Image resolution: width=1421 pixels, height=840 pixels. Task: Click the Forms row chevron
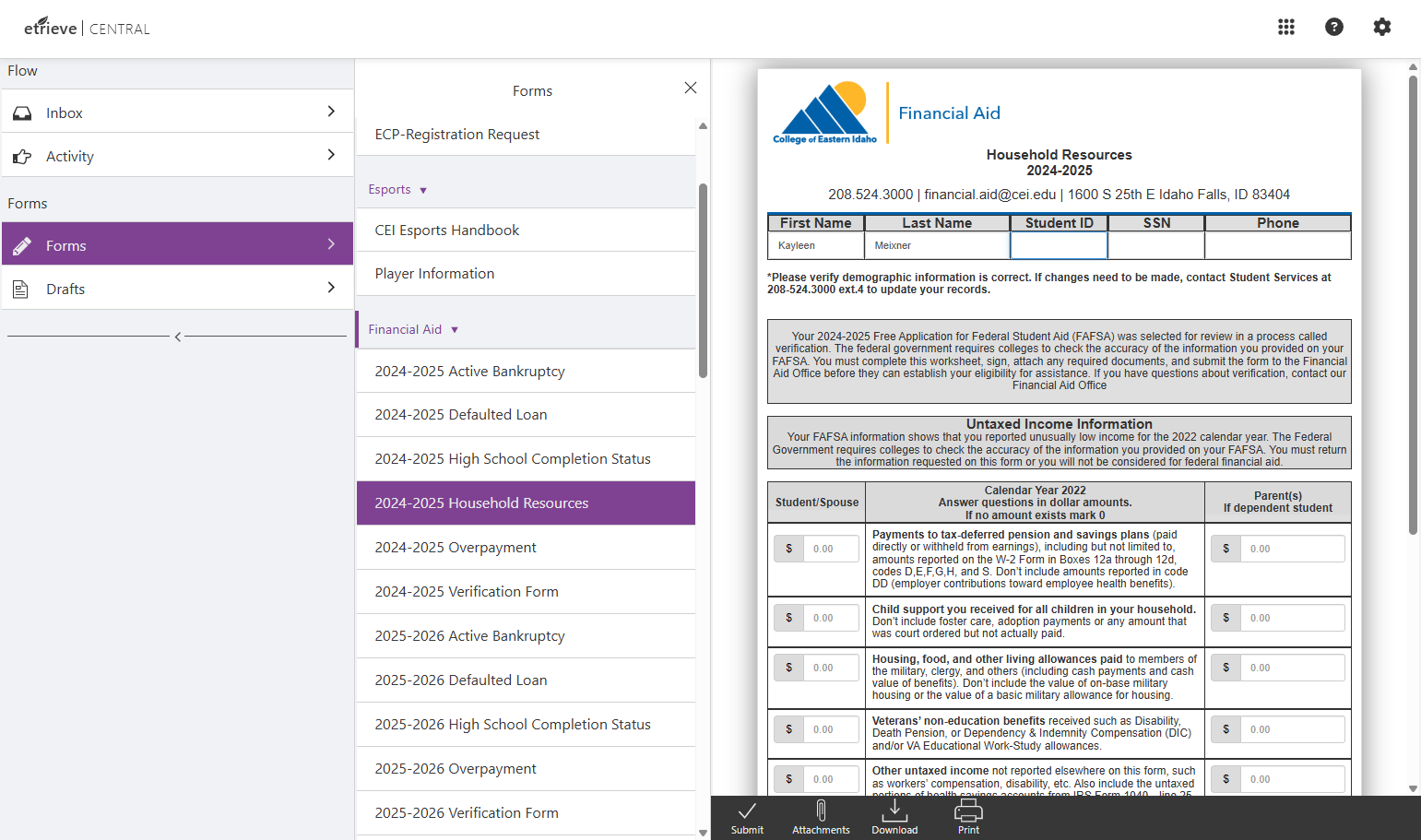coord(331,243)
